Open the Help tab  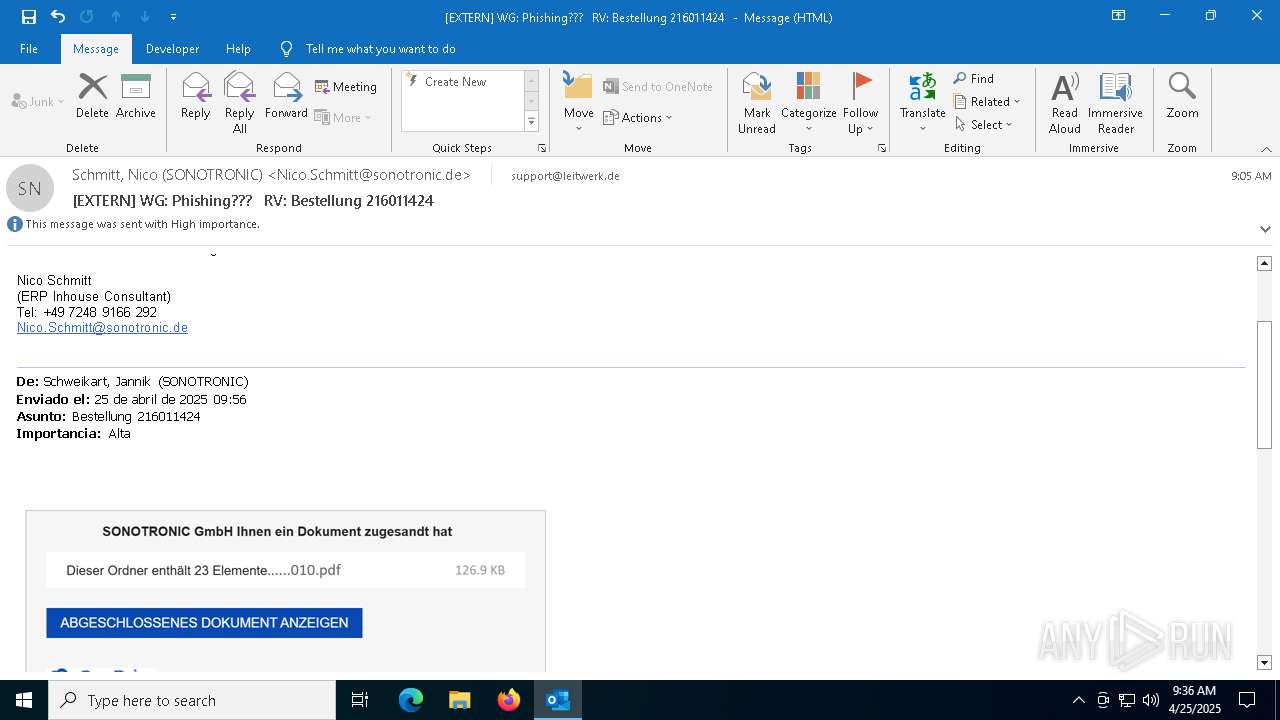tap(238, 48)
